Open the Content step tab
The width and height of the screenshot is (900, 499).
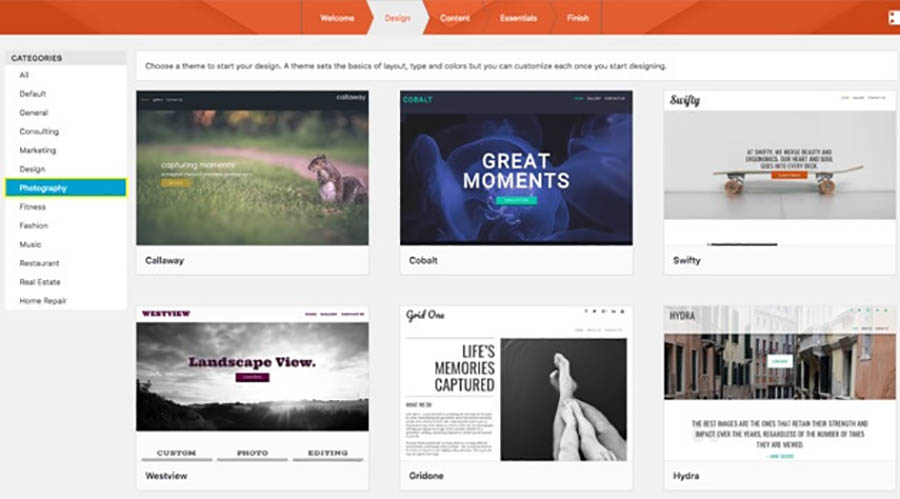[x=455, y=18]
